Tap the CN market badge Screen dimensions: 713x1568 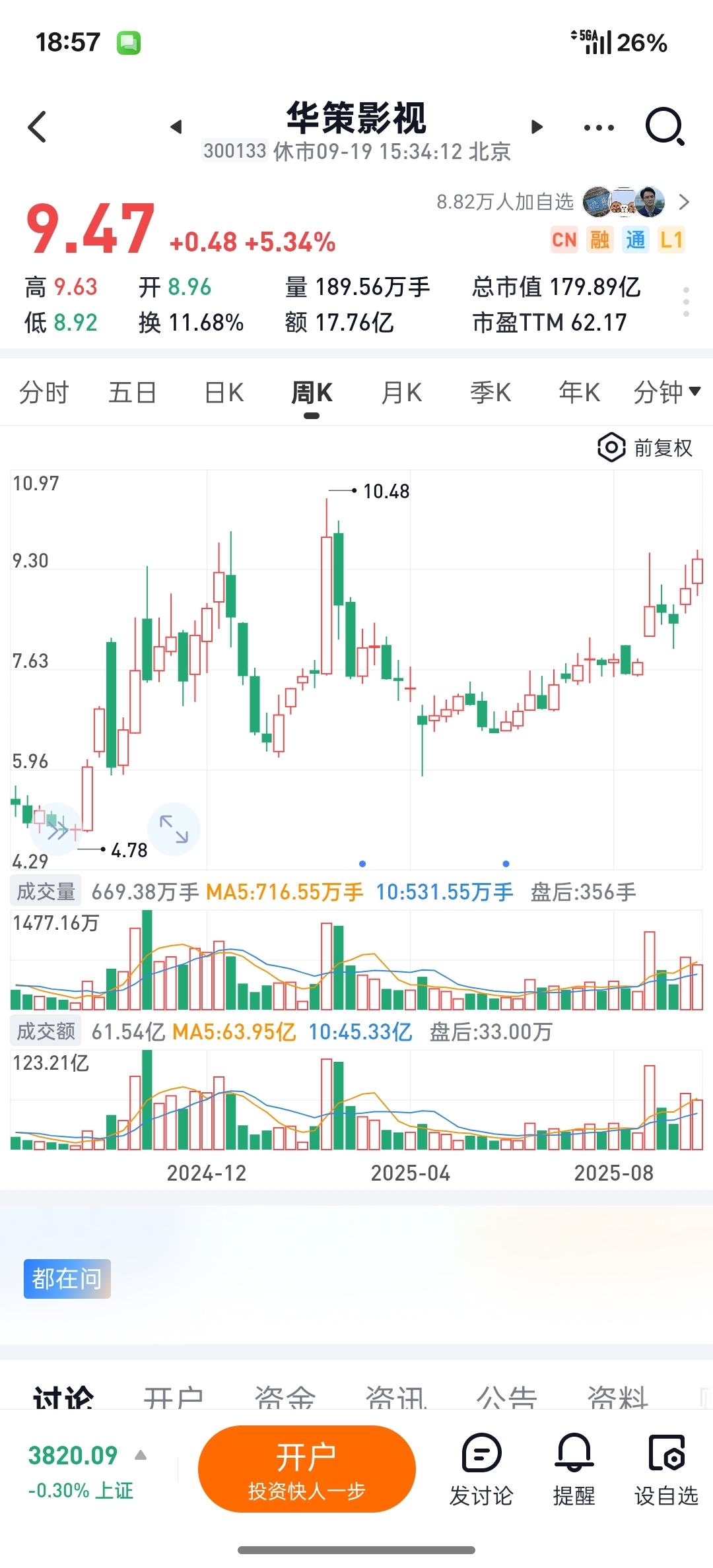pyautogui.click(x=564, y=240)
